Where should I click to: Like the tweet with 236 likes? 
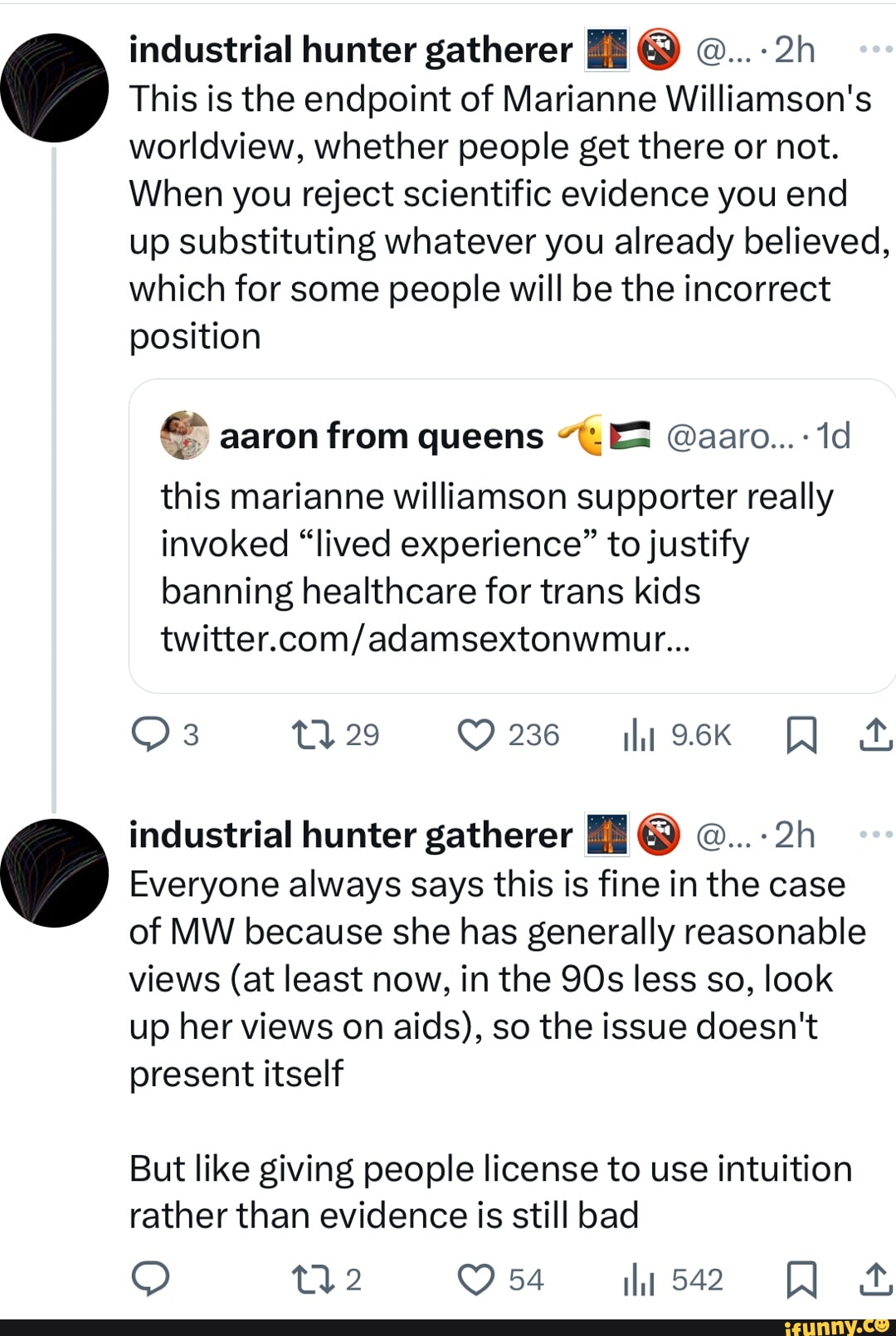click(476, 734)
